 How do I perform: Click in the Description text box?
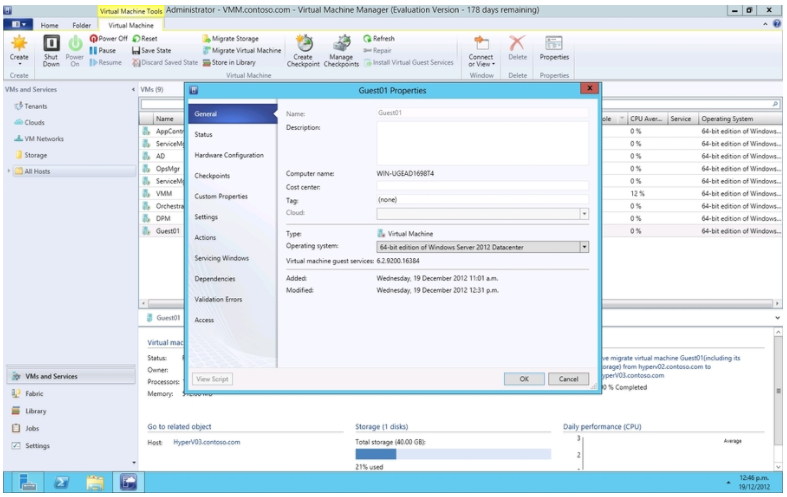point(482,144)
